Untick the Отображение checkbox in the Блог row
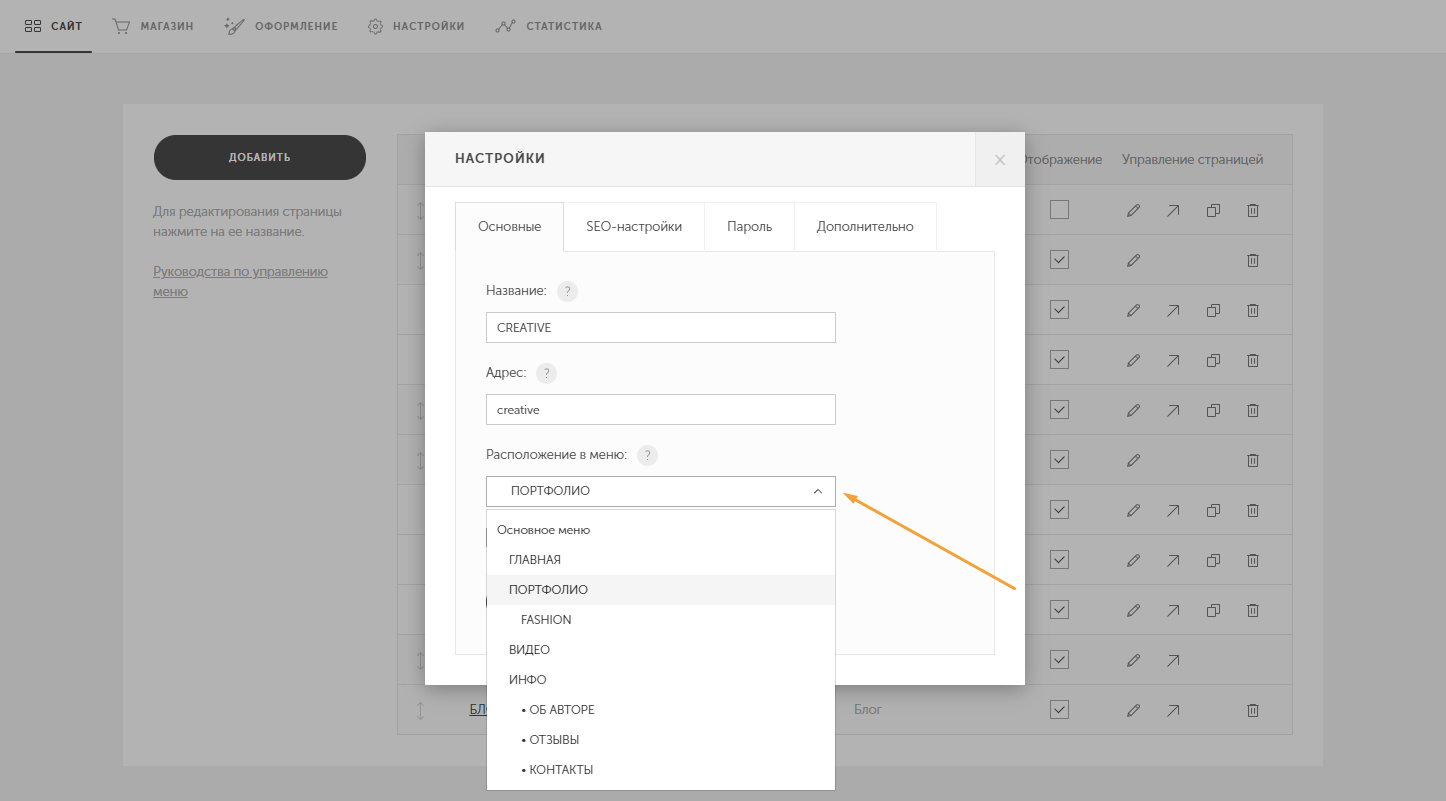 (x=1060, y=710)
